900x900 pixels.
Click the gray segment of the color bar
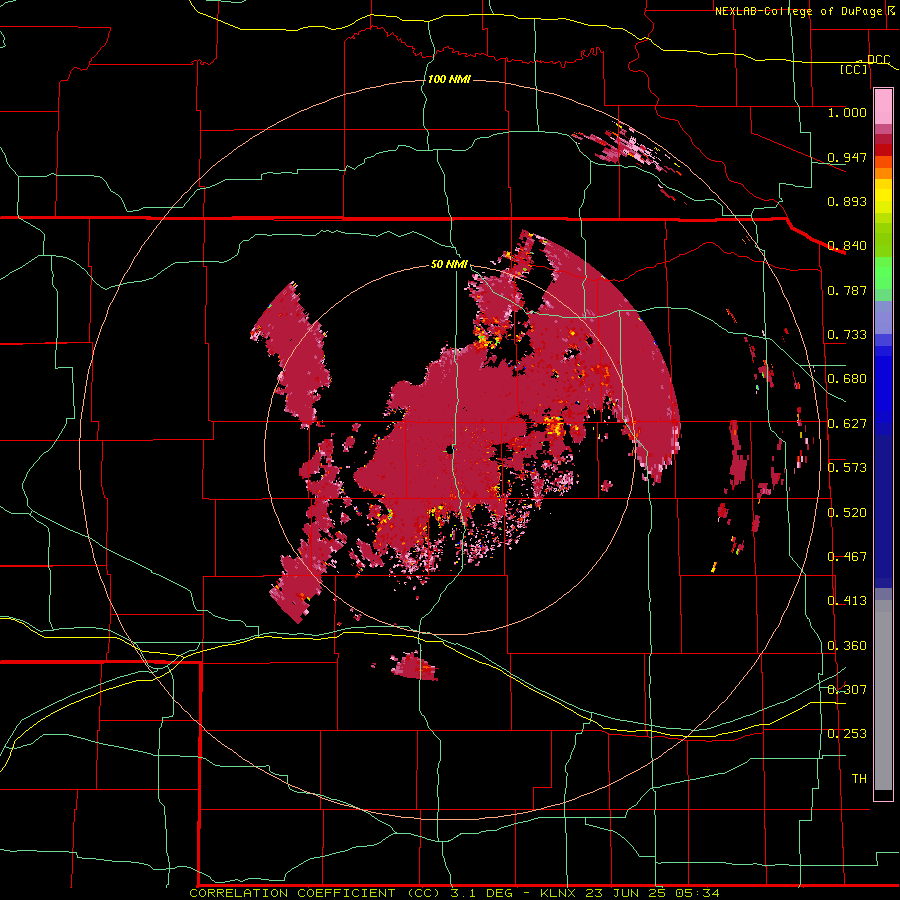pyautogui.click(x=883, y=695)
